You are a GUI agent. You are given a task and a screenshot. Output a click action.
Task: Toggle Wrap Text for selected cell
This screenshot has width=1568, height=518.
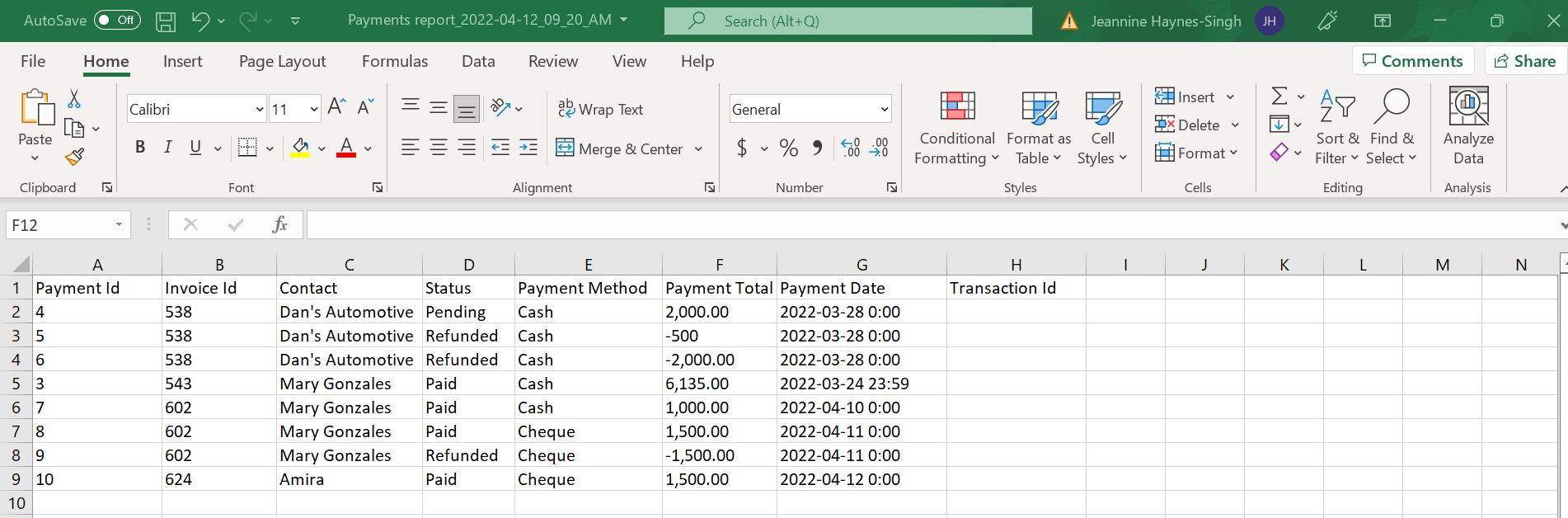600,109
